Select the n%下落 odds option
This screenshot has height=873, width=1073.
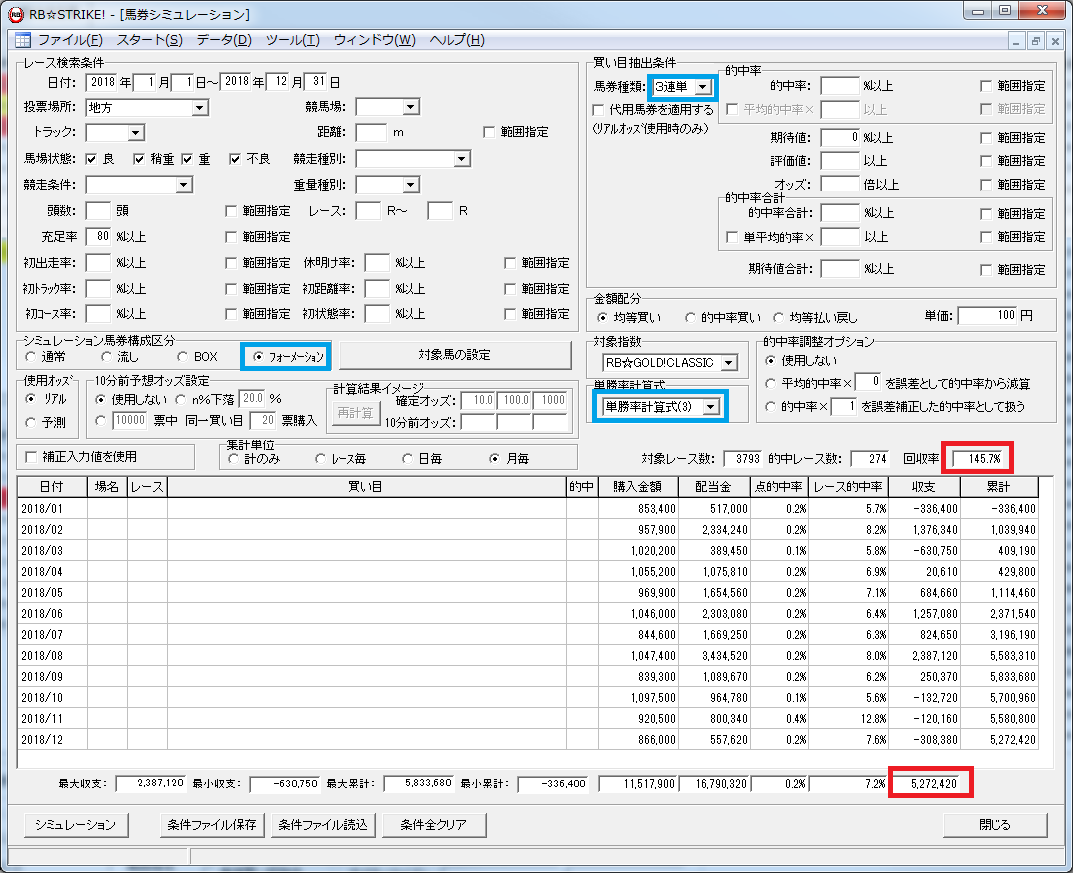[181, 399]
